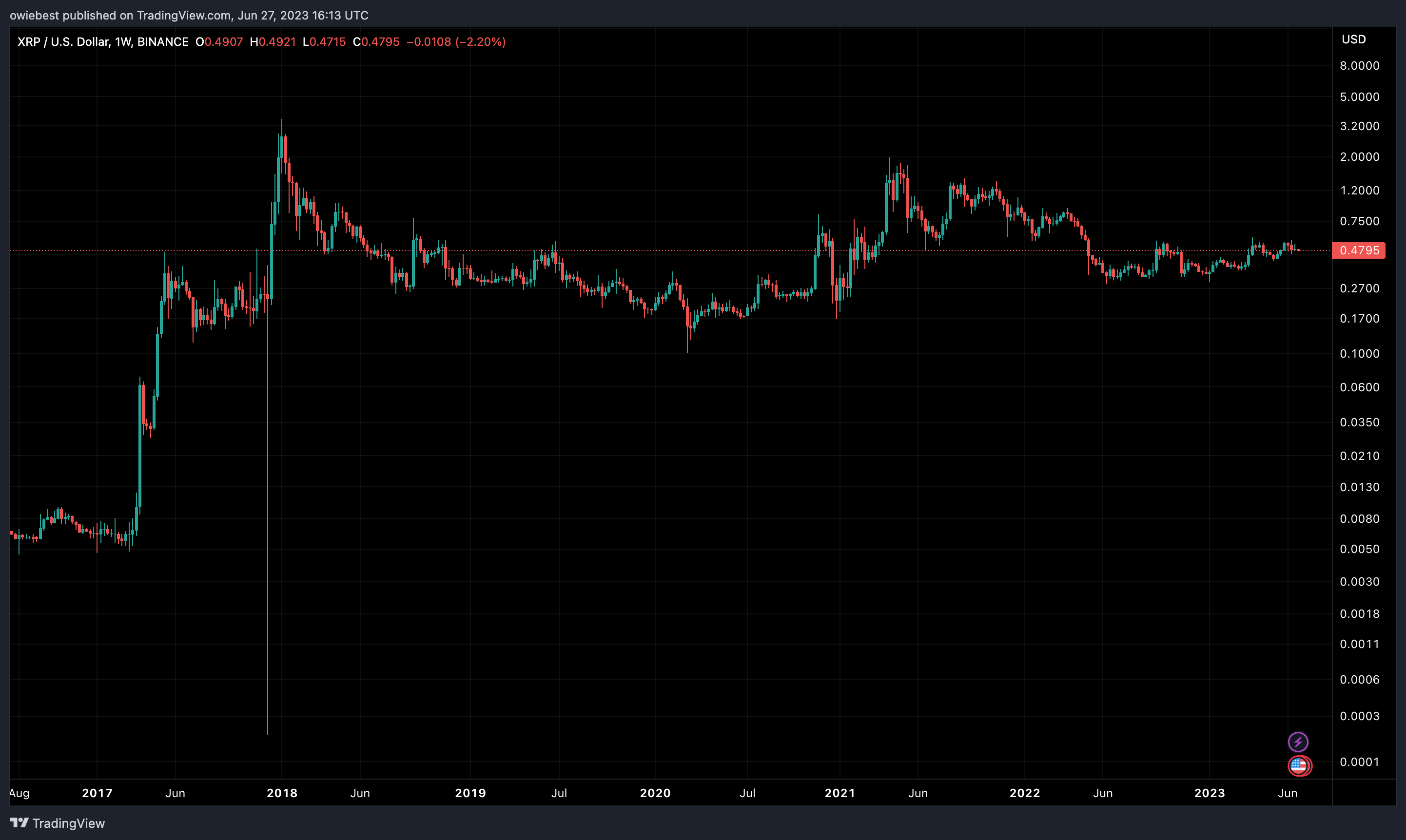Image resolution: width=1406 pixels, height=840 pixels.
Task: Click the Jun label after 2021
Action: click(918, 793)
